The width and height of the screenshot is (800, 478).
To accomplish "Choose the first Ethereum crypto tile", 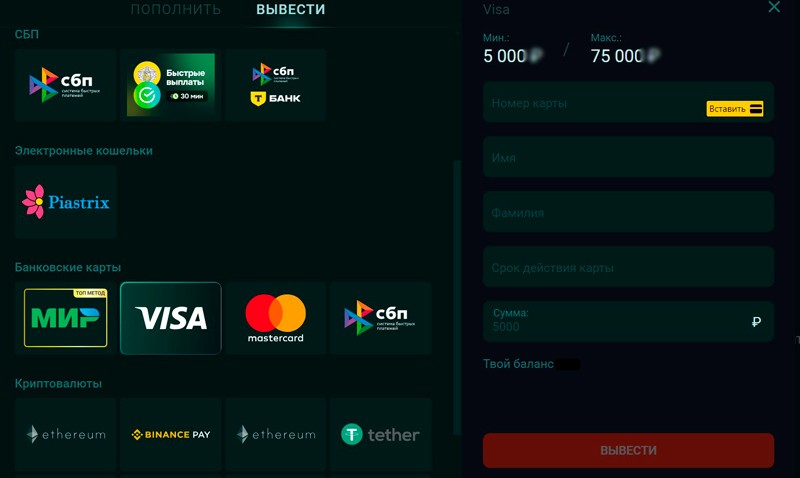I will point(66,434).
